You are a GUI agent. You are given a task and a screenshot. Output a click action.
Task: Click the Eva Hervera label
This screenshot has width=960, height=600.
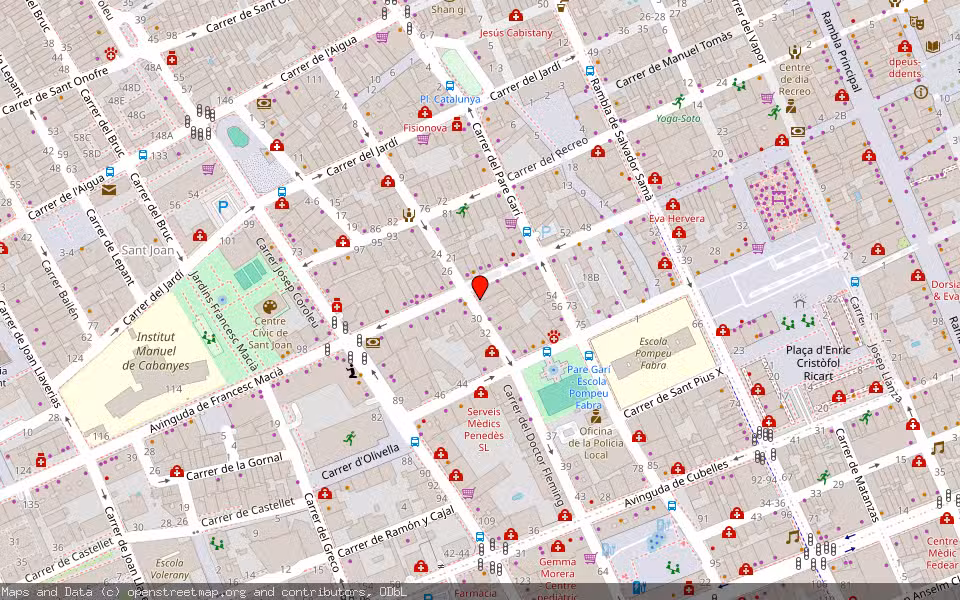click(x=677, y=219)
